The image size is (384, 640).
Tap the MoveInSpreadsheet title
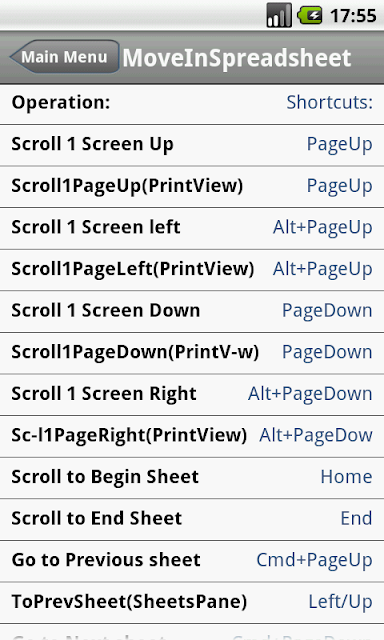[x=237, y=58]
